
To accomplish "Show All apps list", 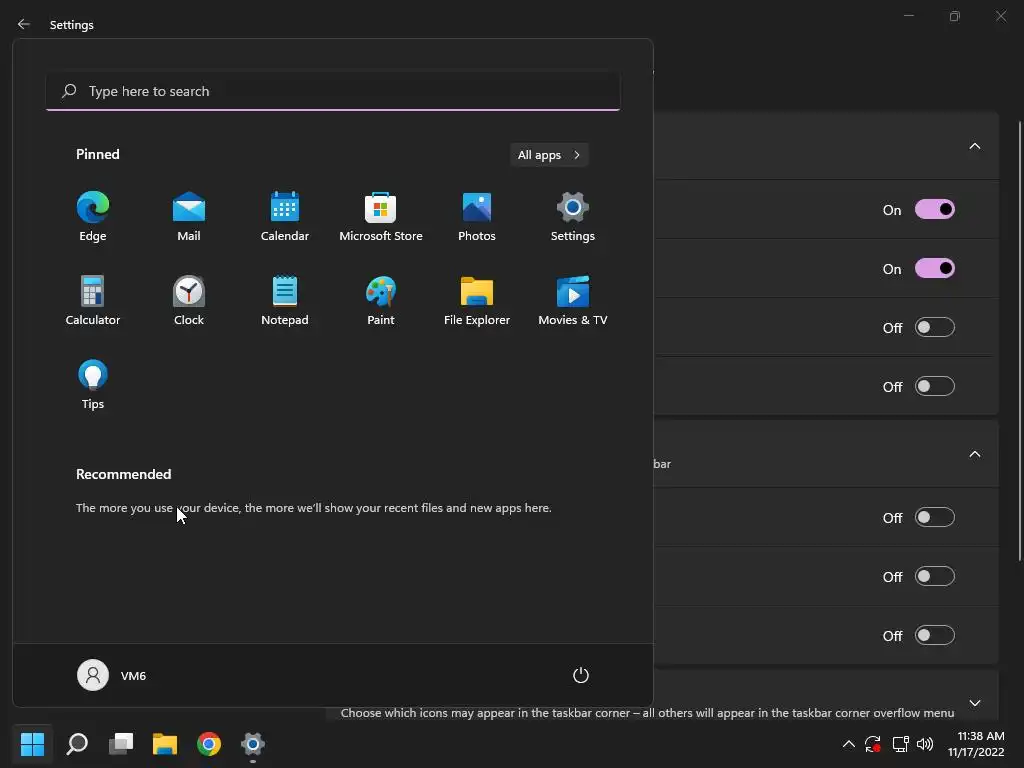I will tap(549, 155).
